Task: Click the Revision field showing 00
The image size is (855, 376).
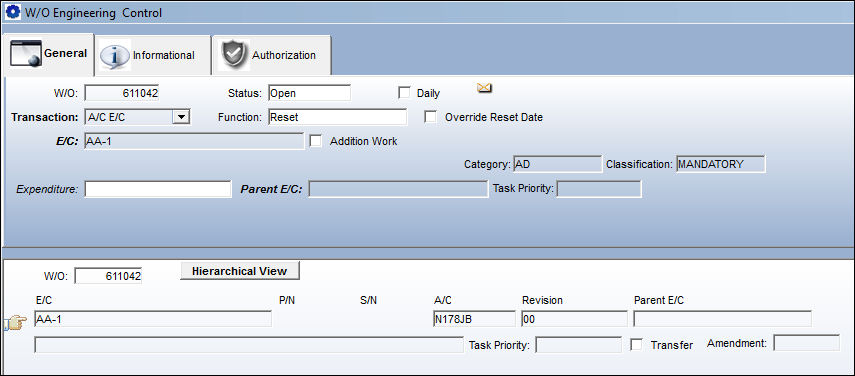Action: click(574, 319)
